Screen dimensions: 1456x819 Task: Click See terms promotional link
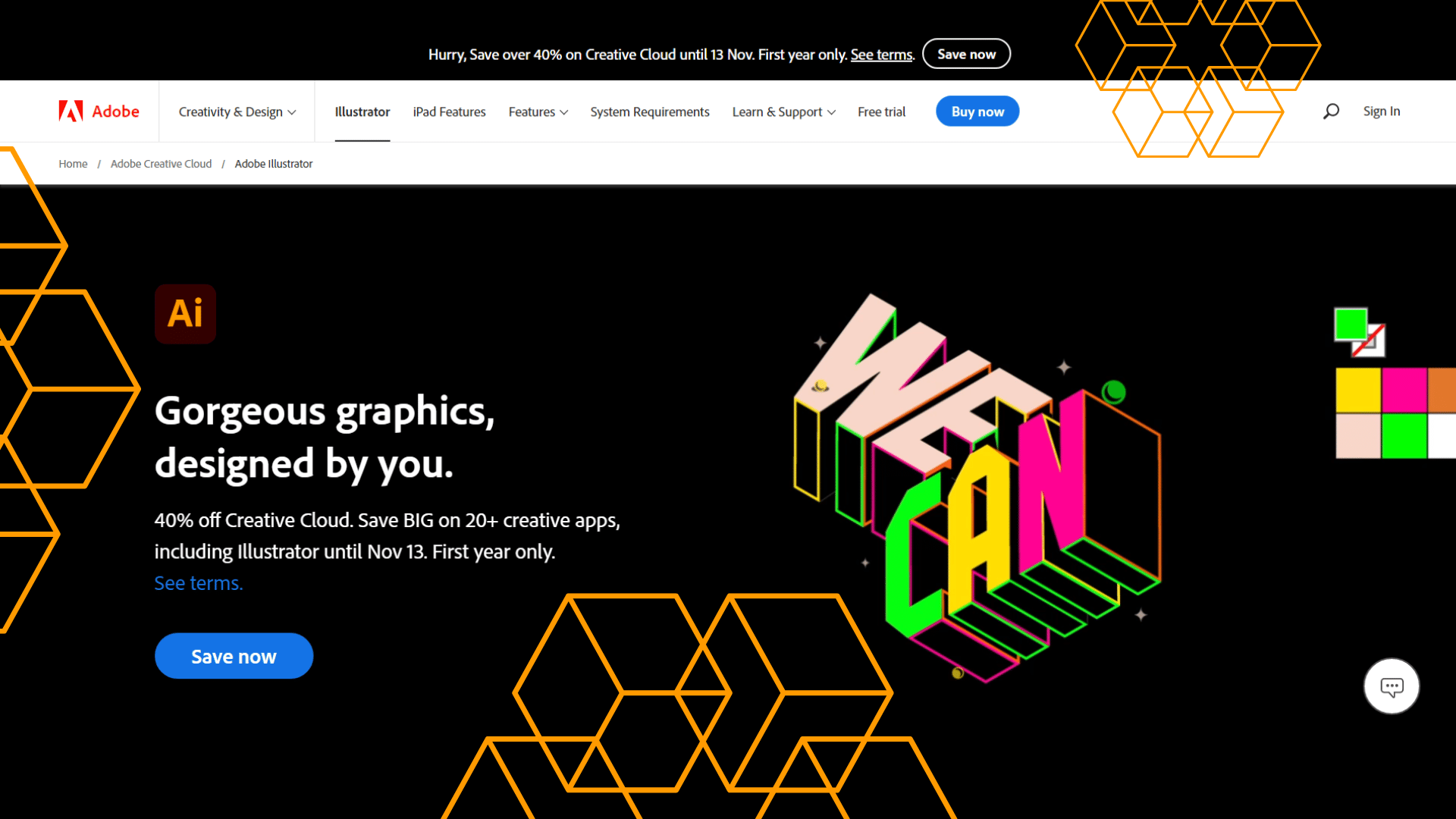881,54
